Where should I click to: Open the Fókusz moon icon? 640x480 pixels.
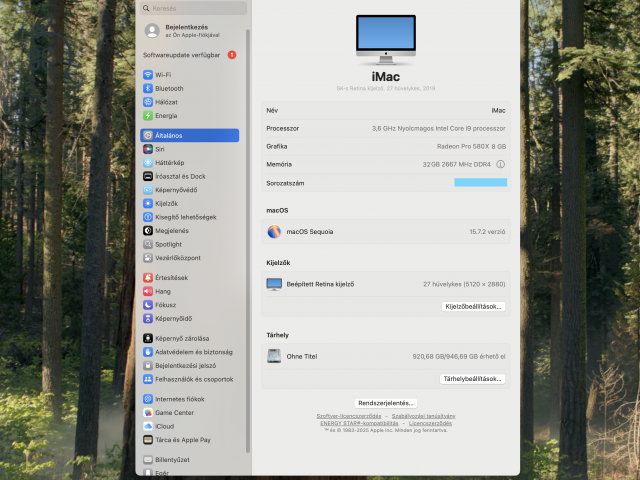(148, 305)
